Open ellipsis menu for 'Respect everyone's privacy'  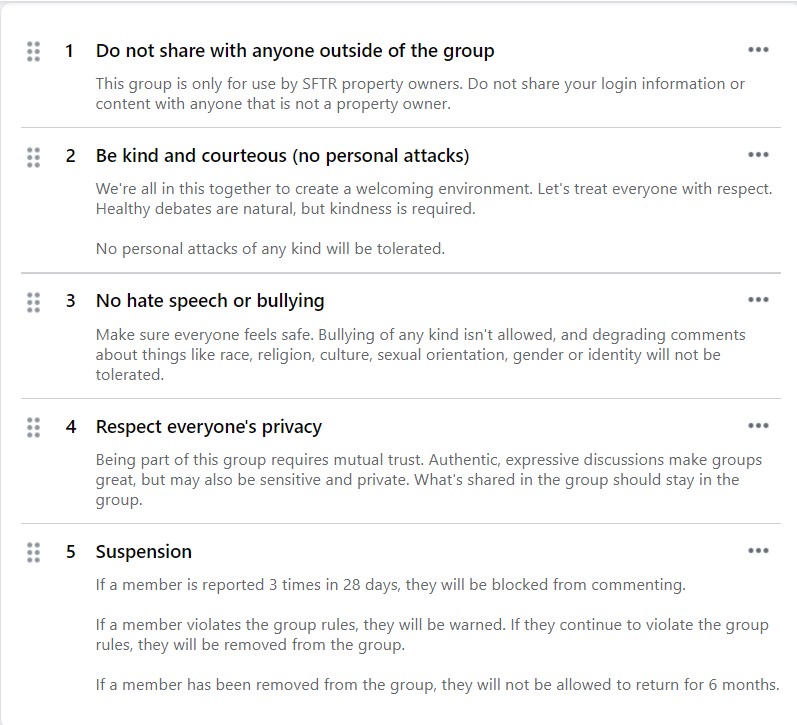click(x=758, y=426)
